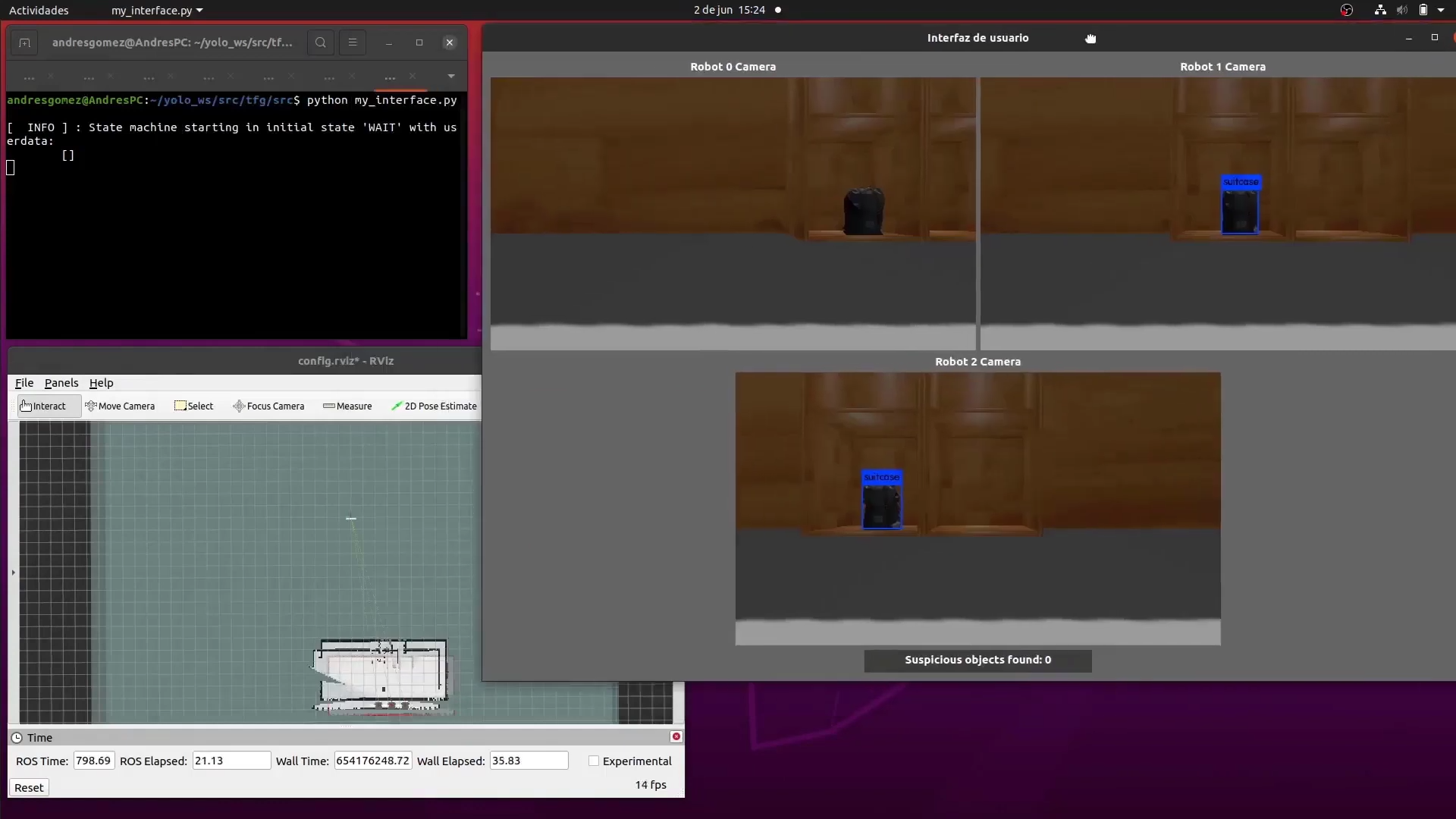Open Actividades overview
Viewport: 1456px width, 819px height.
click(39, 11)
